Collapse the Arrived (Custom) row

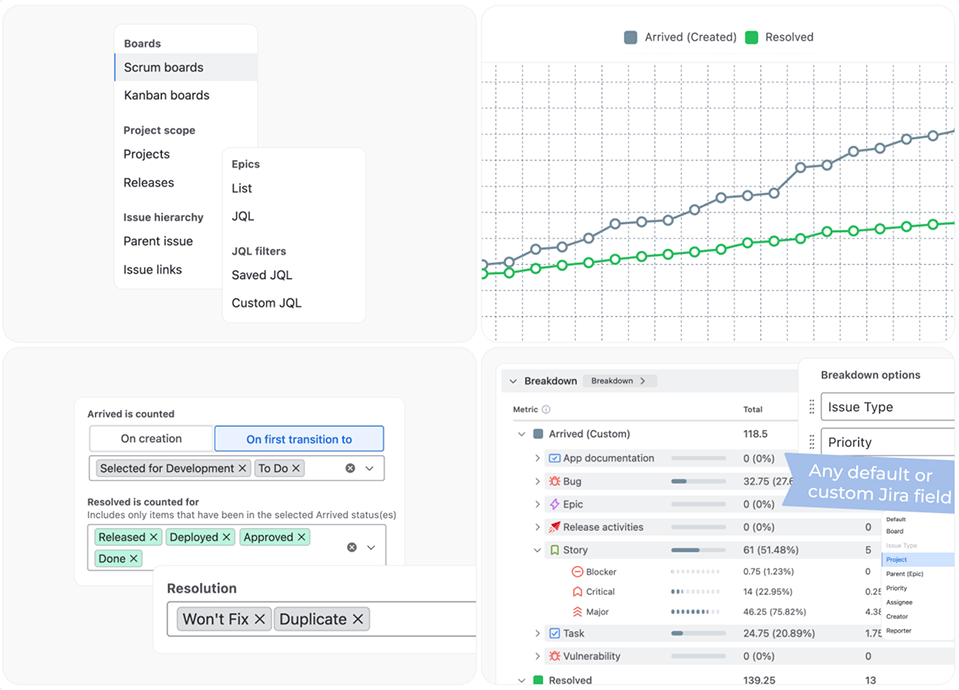[522, 434]
